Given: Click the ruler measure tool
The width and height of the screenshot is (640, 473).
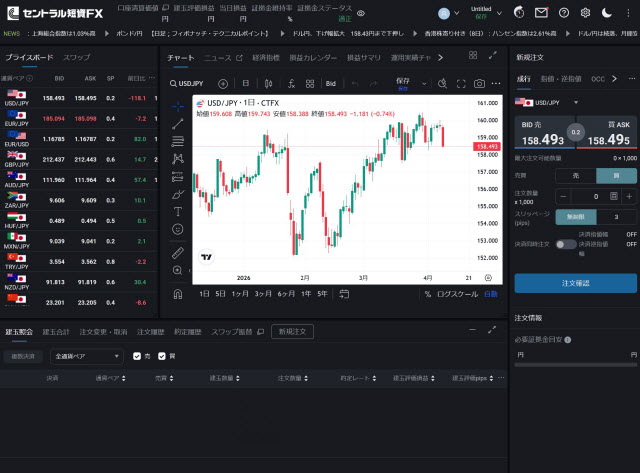Looking at the screenshot, I should pyautogui.click(x=178, y=252).
